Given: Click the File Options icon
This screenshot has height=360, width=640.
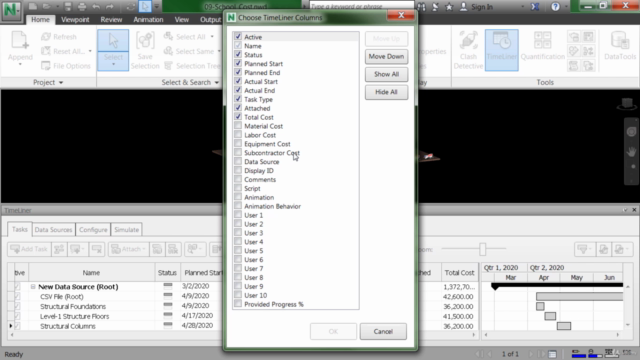Looking at the screenshot, I should pos(46,66).
